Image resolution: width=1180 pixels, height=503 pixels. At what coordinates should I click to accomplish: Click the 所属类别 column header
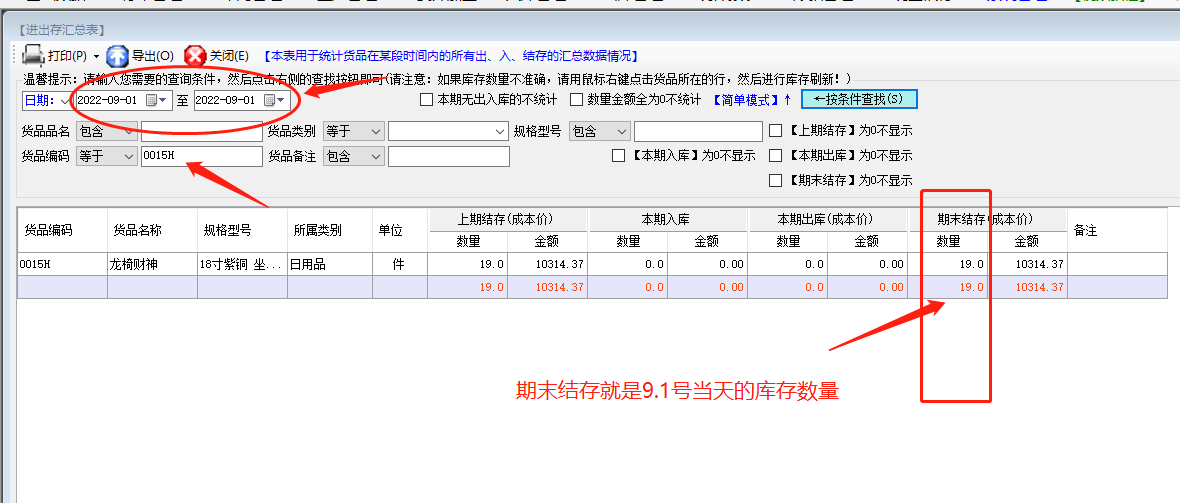330,230
